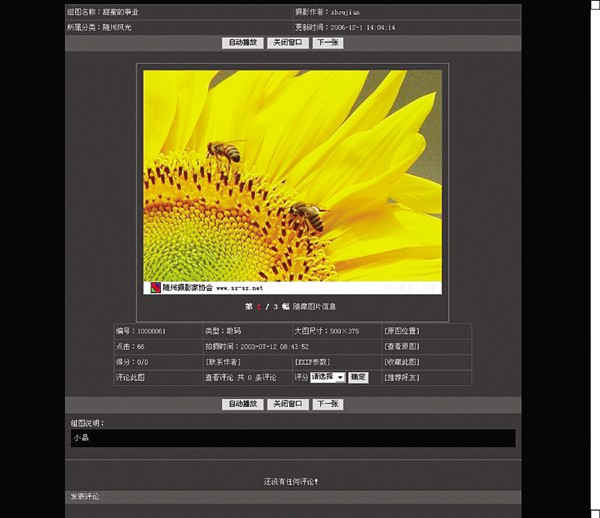
Task: Go to next image using top 下一张
Action: coord(327,43)
